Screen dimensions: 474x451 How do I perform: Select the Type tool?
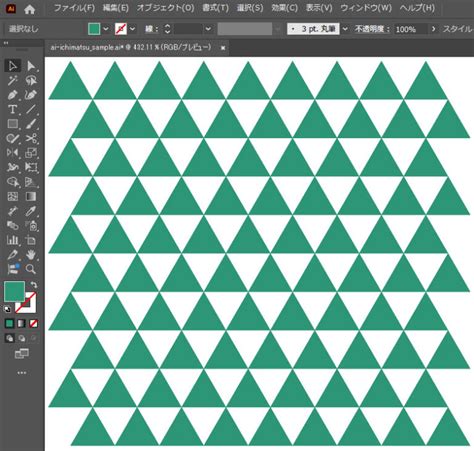(13, 109)
